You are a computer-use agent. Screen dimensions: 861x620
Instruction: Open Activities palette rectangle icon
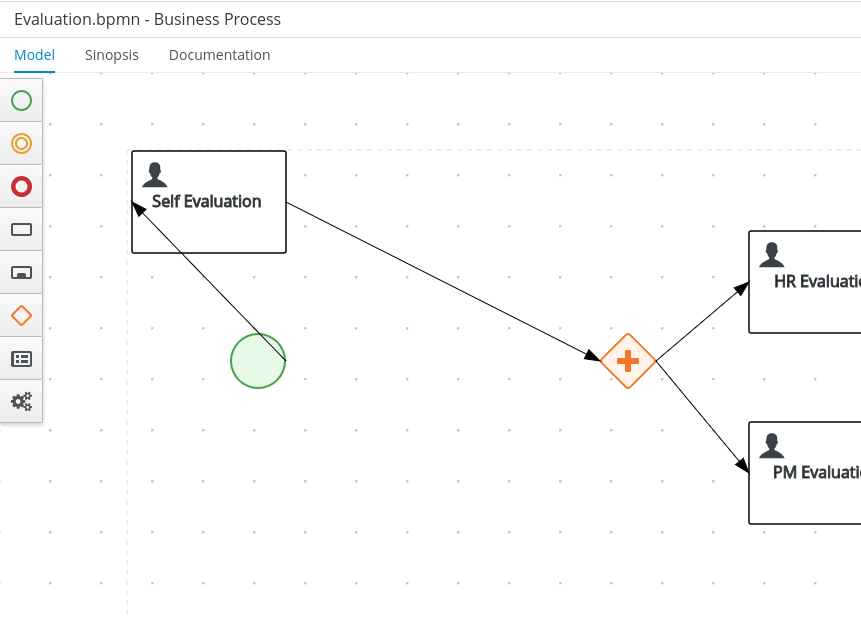[x=21, y=229]
